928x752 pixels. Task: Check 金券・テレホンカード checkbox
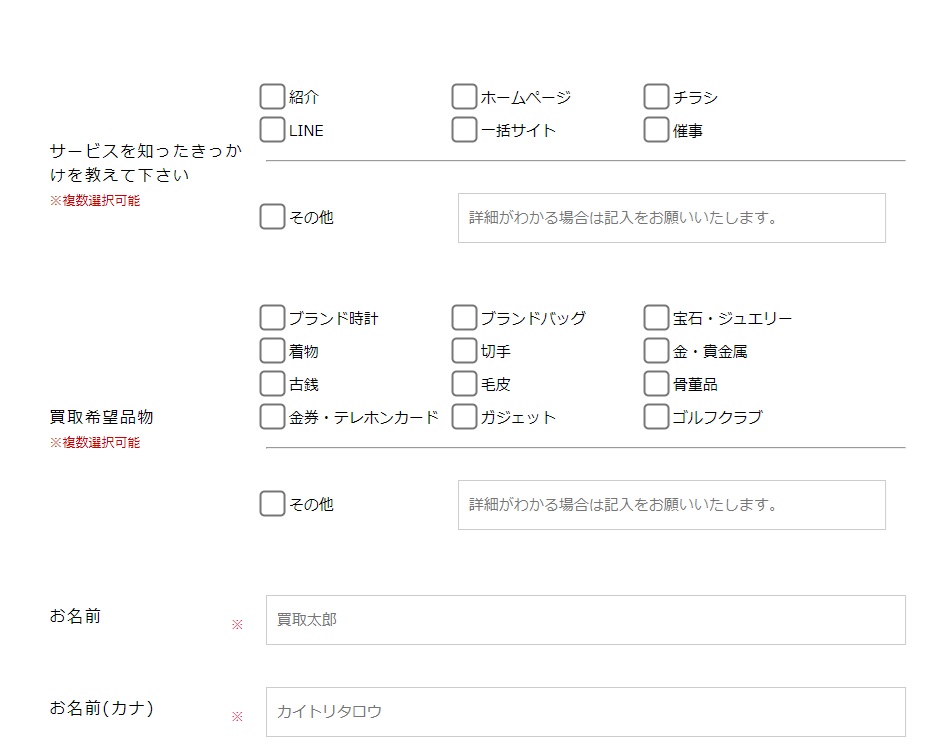(x=272, y=417)
